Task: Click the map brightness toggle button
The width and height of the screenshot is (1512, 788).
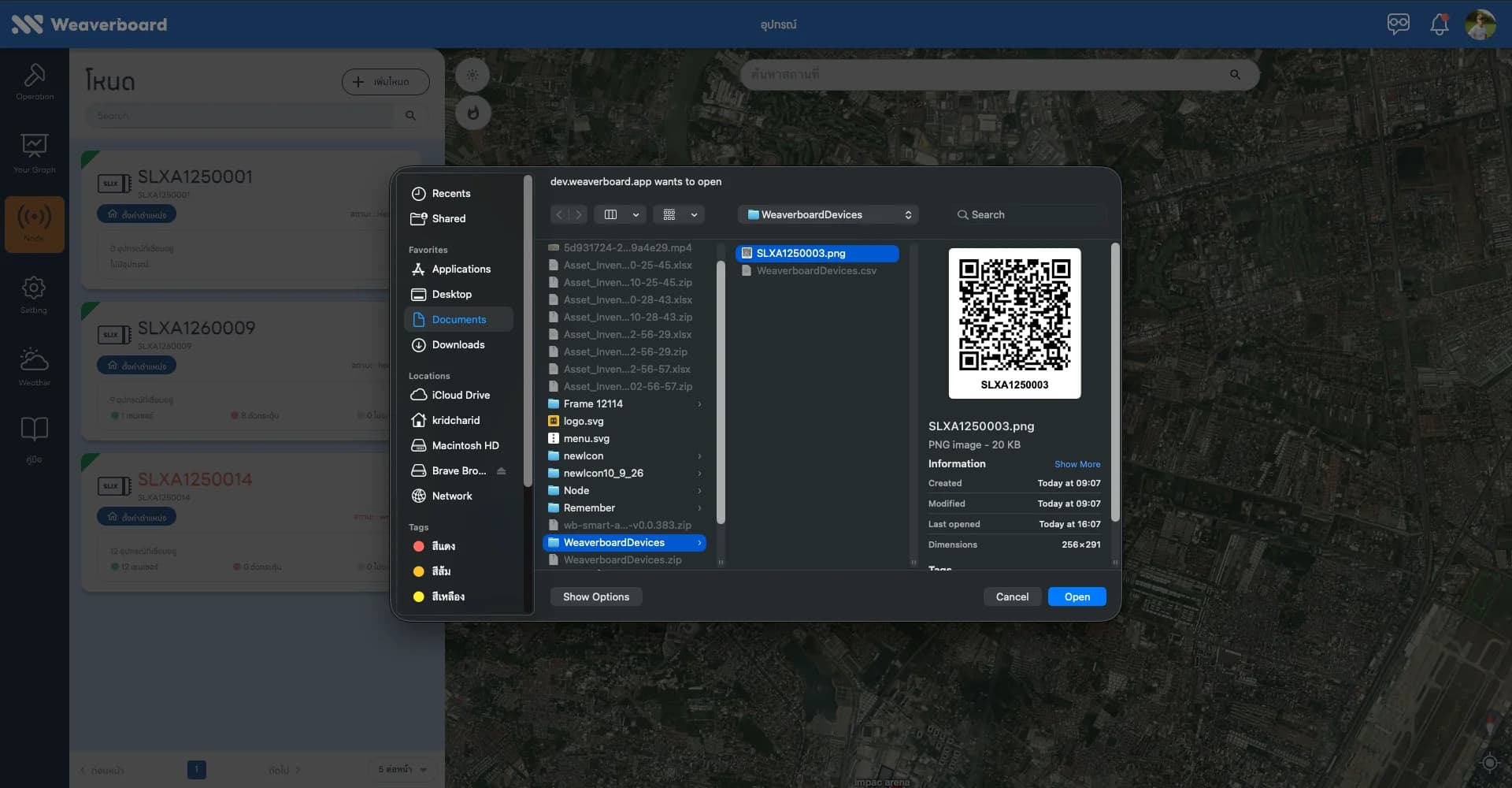Action: (472, 75)
